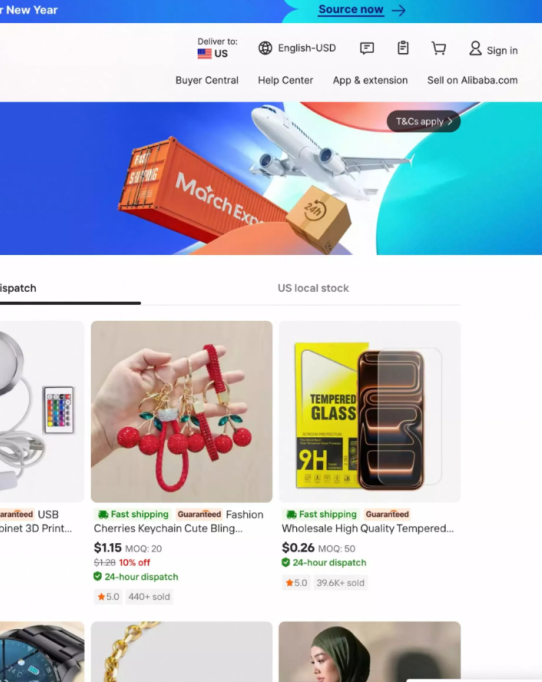Expand the Deliver to US selector

(217, 48)
